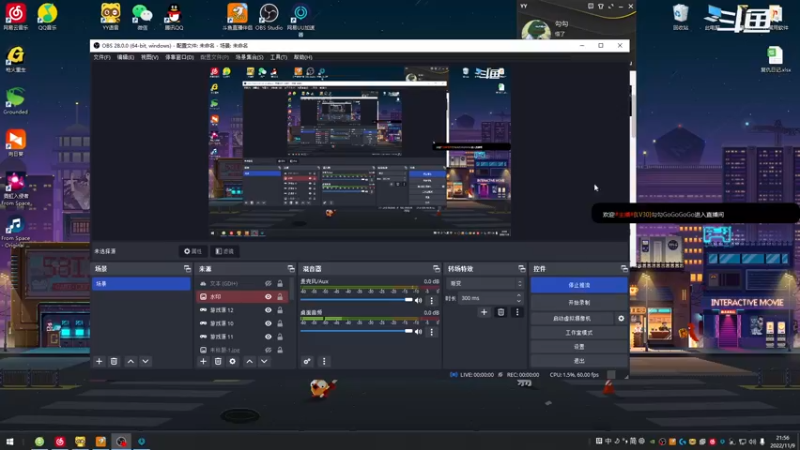Add a new source with the plus icon
This screenshot has height=450, width=800.
[x=203, y=361]
